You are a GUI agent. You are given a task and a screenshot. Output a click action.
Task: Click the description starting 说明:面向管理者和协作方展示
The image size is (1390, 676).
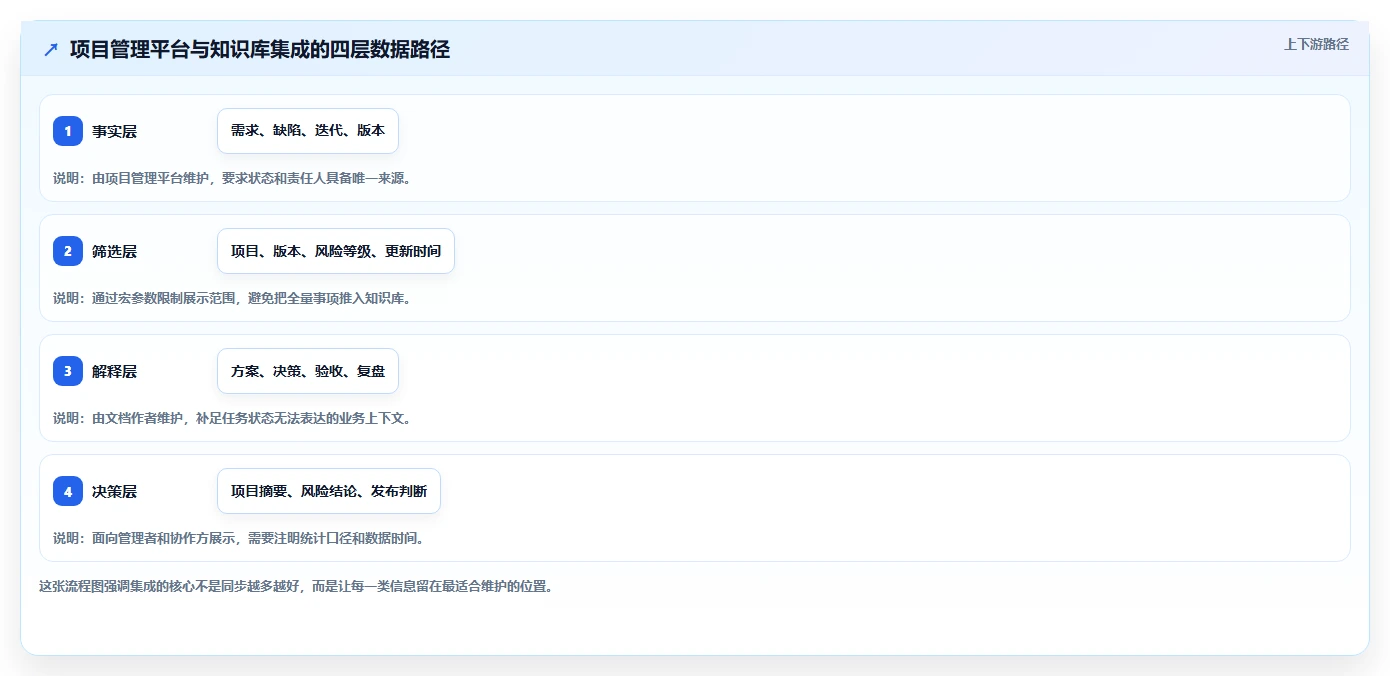coord(239,538)
